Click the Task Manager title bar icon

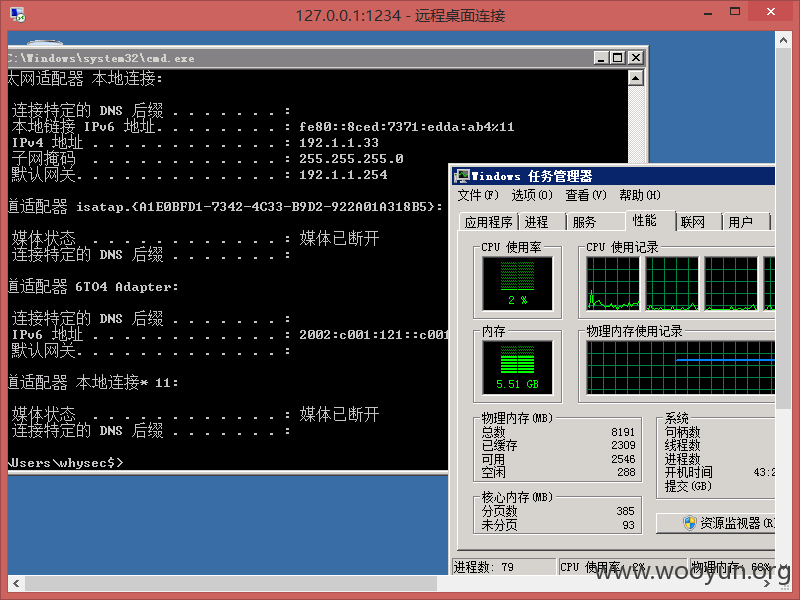click(x=462, y=176)
